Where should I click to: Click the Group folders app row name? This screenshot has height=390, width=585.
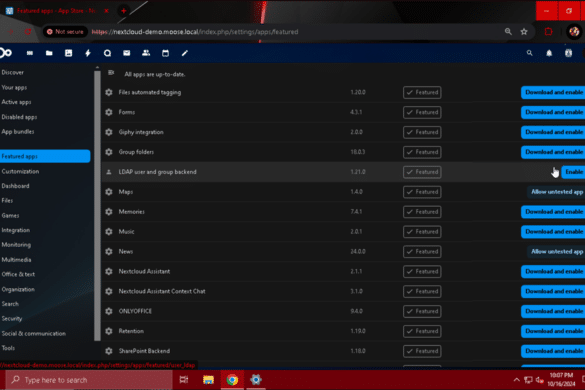(136, 152)
